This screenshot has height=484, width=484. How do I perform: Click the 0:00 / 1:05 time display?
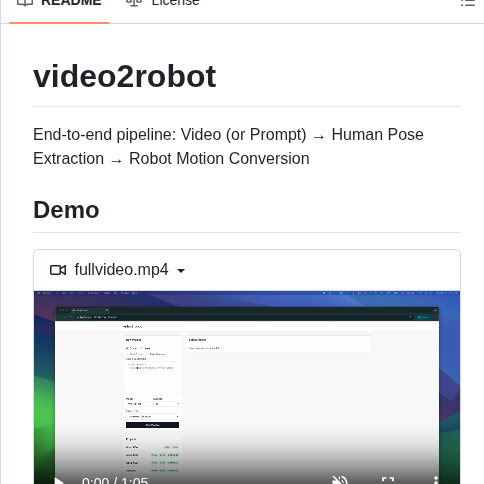[115, 481]
